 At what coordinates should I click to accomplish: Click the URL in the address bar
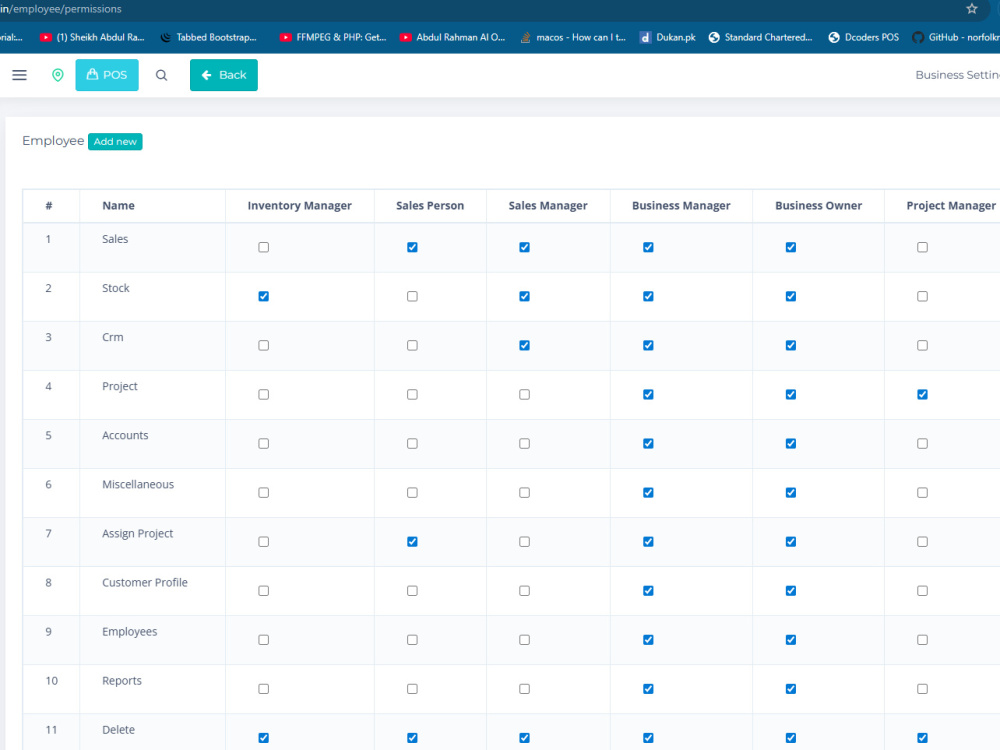click(61, 9)
